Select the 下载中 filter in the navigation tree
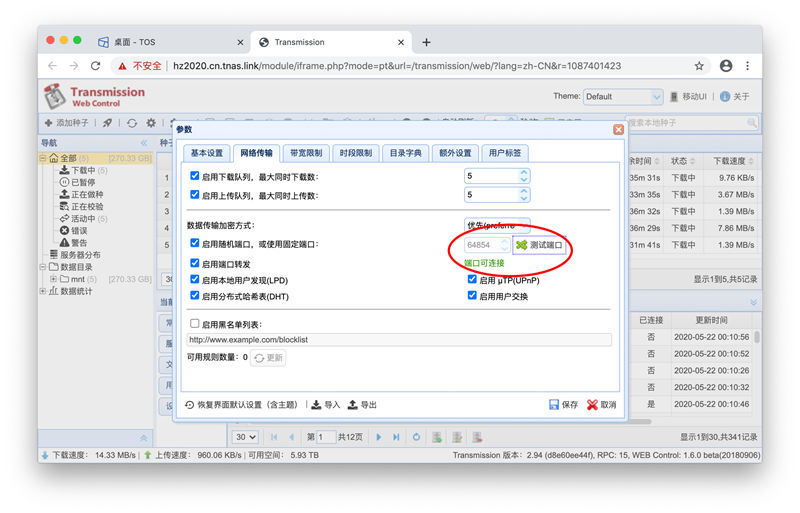The width and height of the screenshot is (800, 513). coord(84,170)
